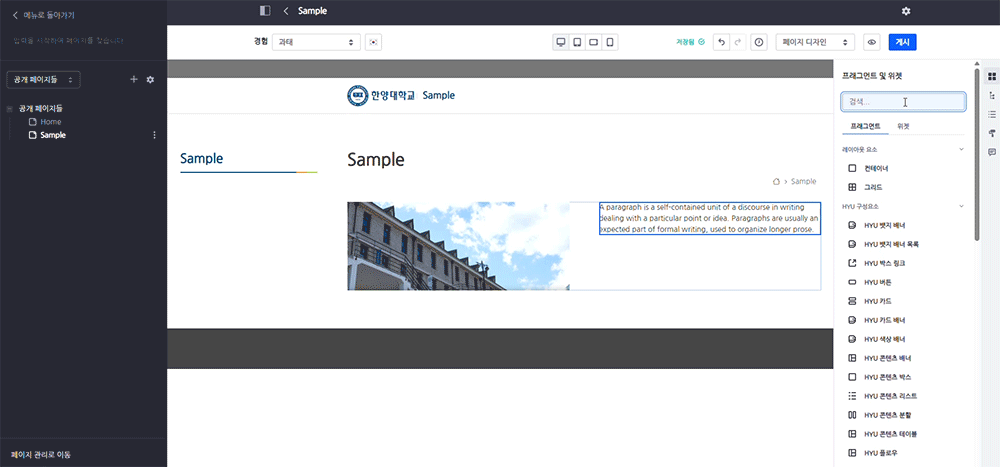1000x467 pixels.
Task: Open the comments panel icon
Action: [991, 152]
